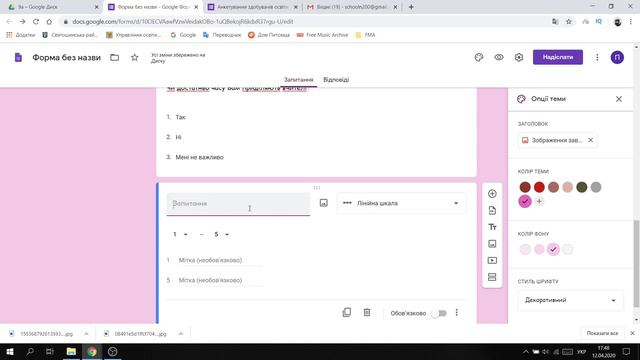Add custom theme color plus button

pos(539,201)
